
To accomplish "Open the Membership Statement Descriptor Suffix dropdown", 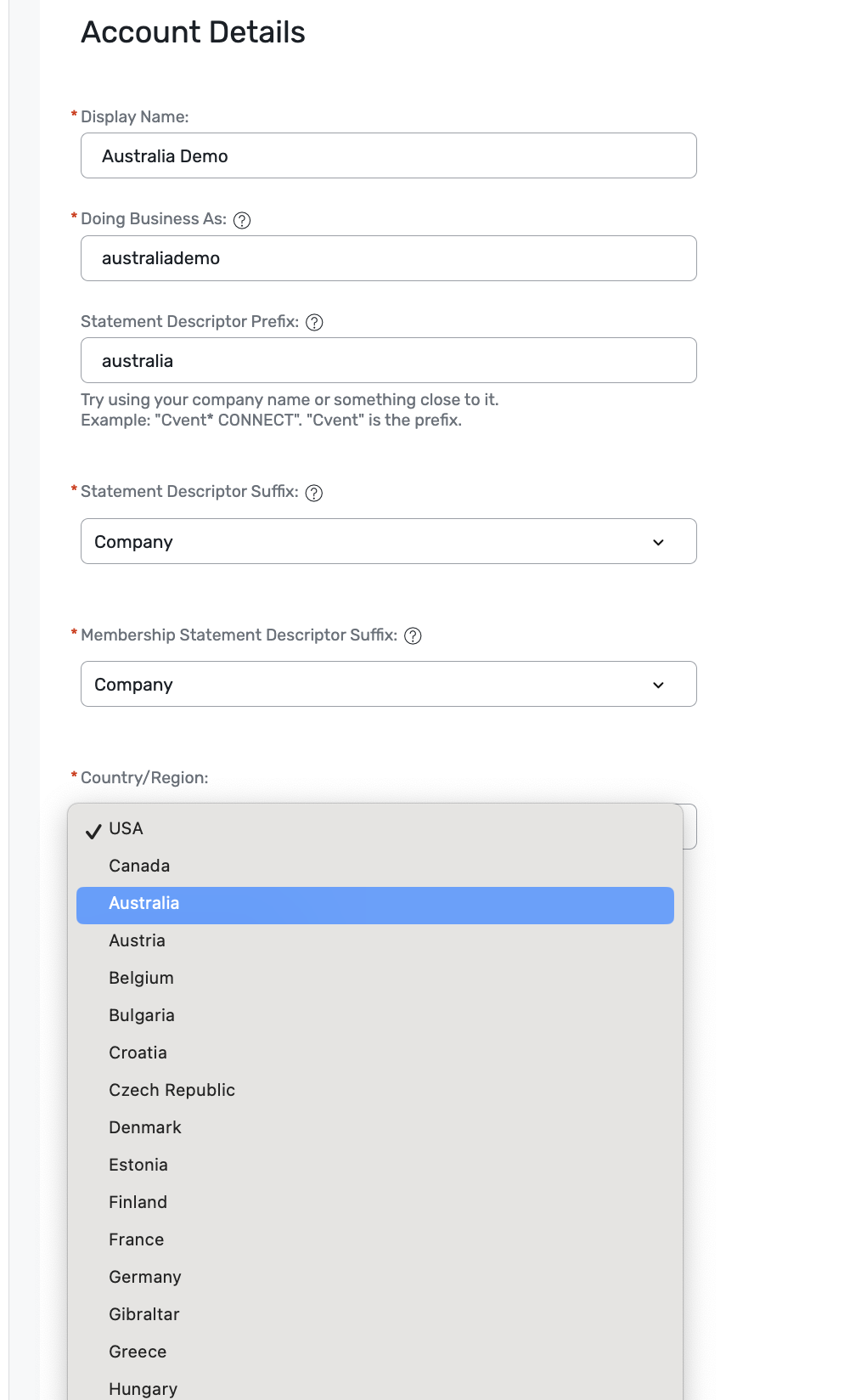I will (x=388, y=685).
